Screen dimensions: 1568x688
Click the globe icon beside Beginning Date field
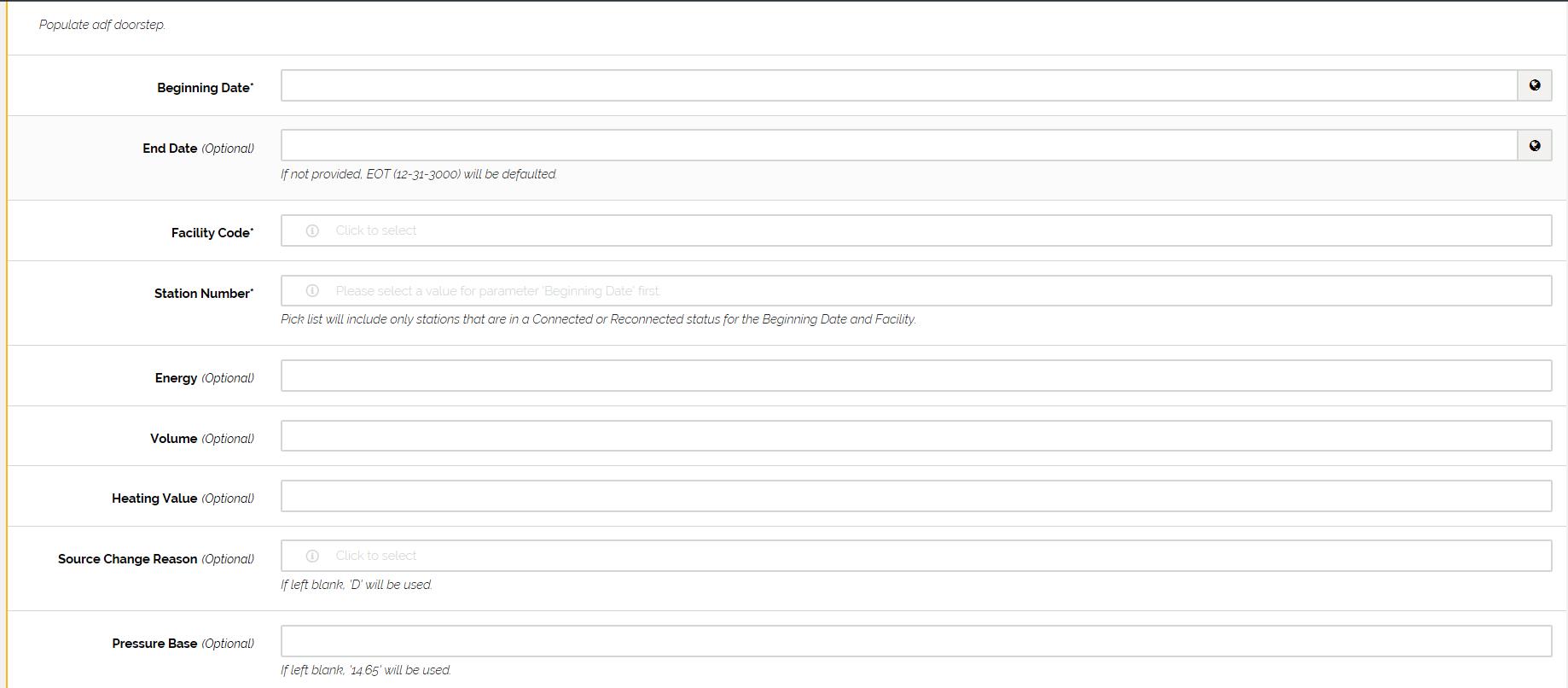tap(1534, 85)
